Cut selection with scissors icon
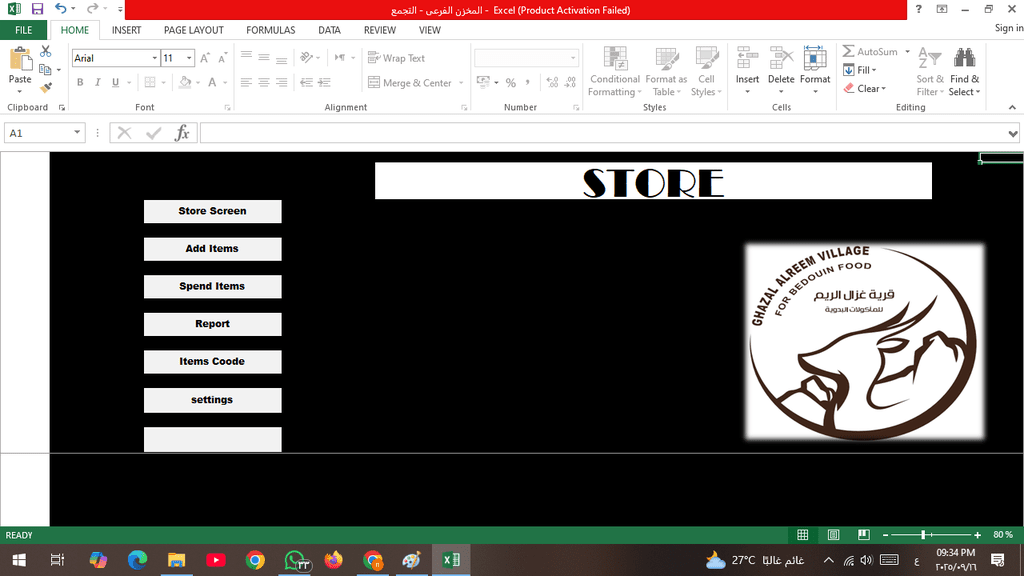Viewport: 1024px width, 576px height. tap(46, 51)
